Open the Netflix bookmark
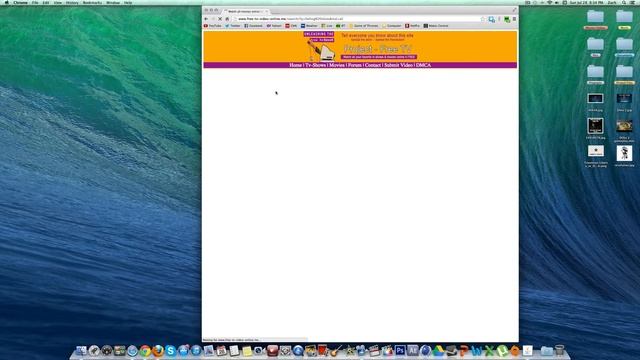This screenshot has height=360, width=640. click(x=412, y=26)
